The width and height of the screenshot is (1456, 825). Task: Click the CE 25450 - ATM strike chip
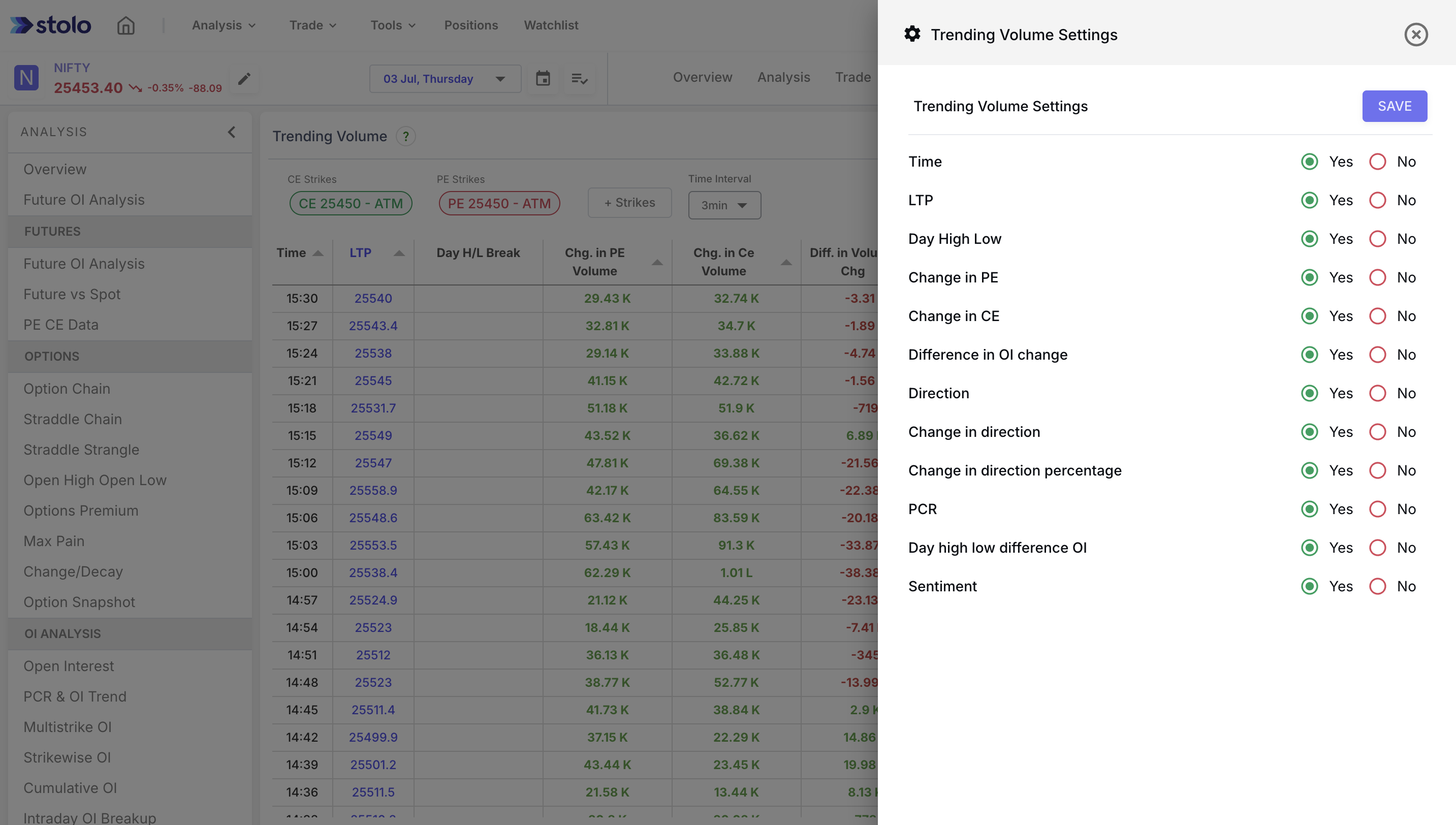[x=351, y=203]
